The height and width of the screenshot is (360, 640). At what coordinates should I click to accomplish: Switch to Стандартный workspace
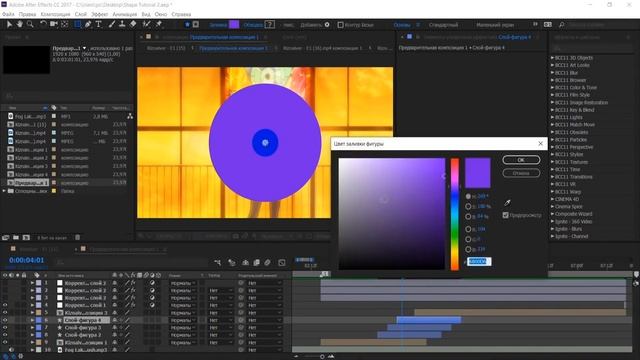[x=443, y=25]
